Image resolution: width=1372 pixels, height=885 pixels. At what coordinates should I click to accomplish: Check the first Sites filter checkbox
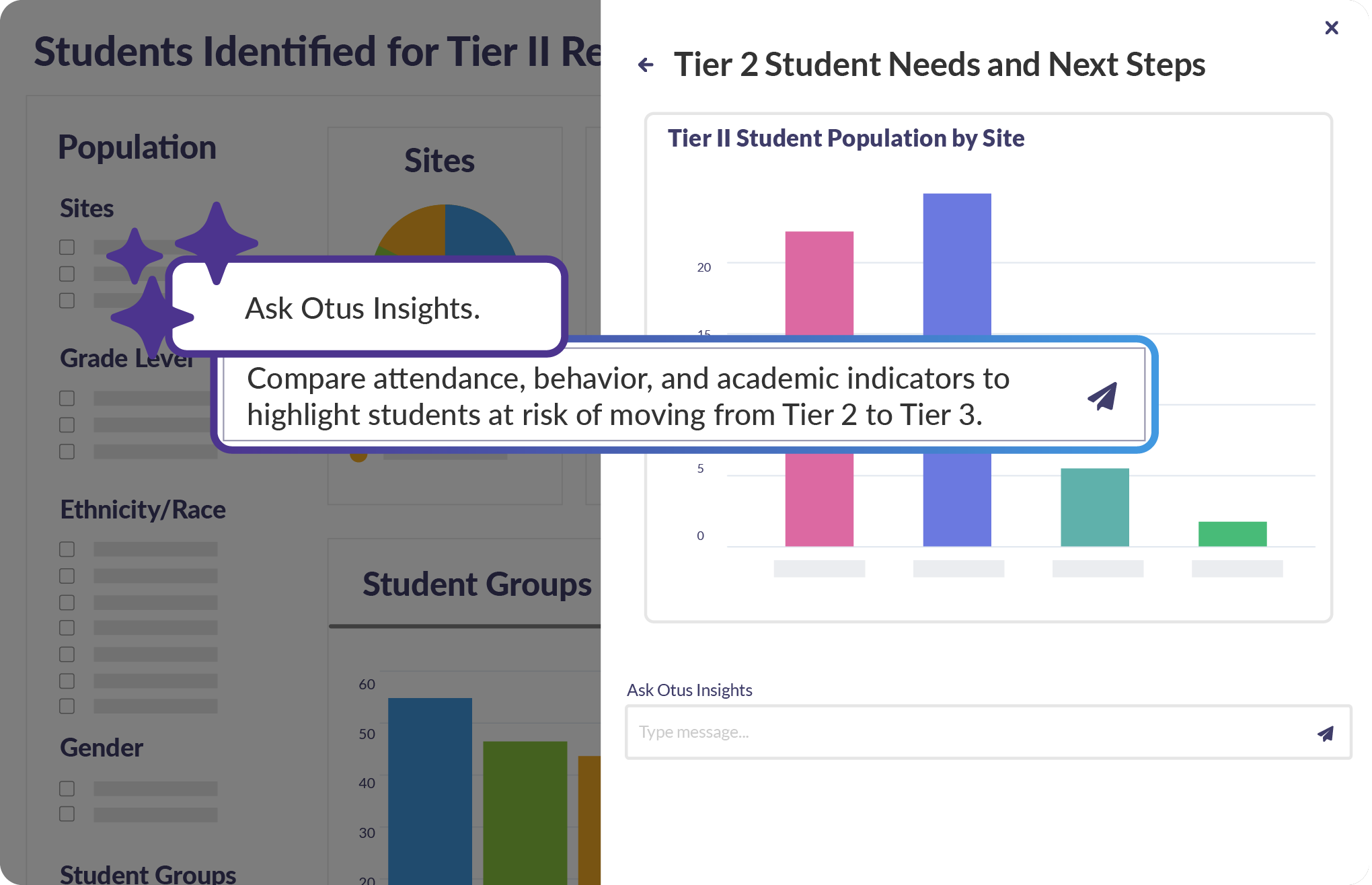tap(67, 247)
